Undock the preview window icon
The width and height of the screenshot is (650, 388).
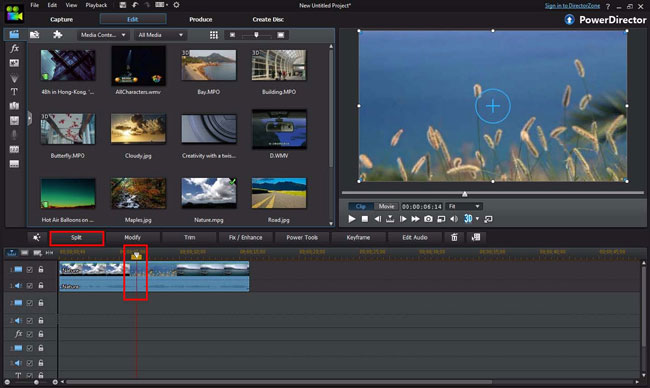488,219
